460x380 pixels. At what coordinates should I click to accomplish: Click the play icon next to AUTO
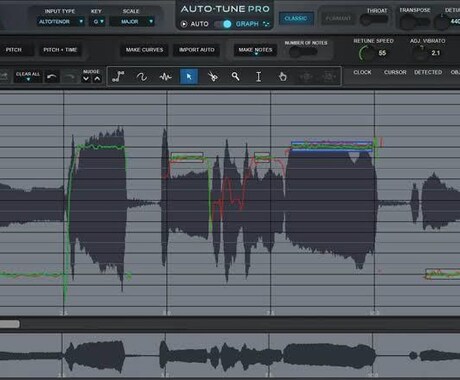[184, 24]
